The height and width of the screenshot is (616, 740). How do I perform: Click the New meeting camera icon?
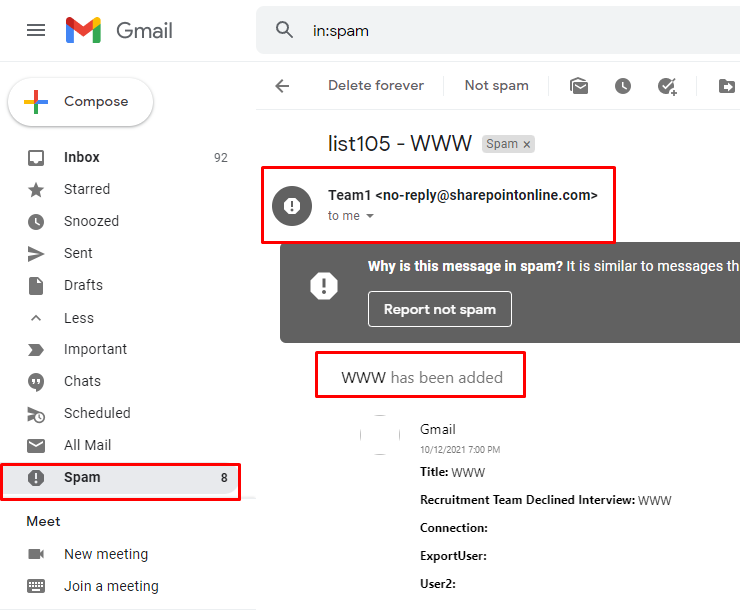36,554
